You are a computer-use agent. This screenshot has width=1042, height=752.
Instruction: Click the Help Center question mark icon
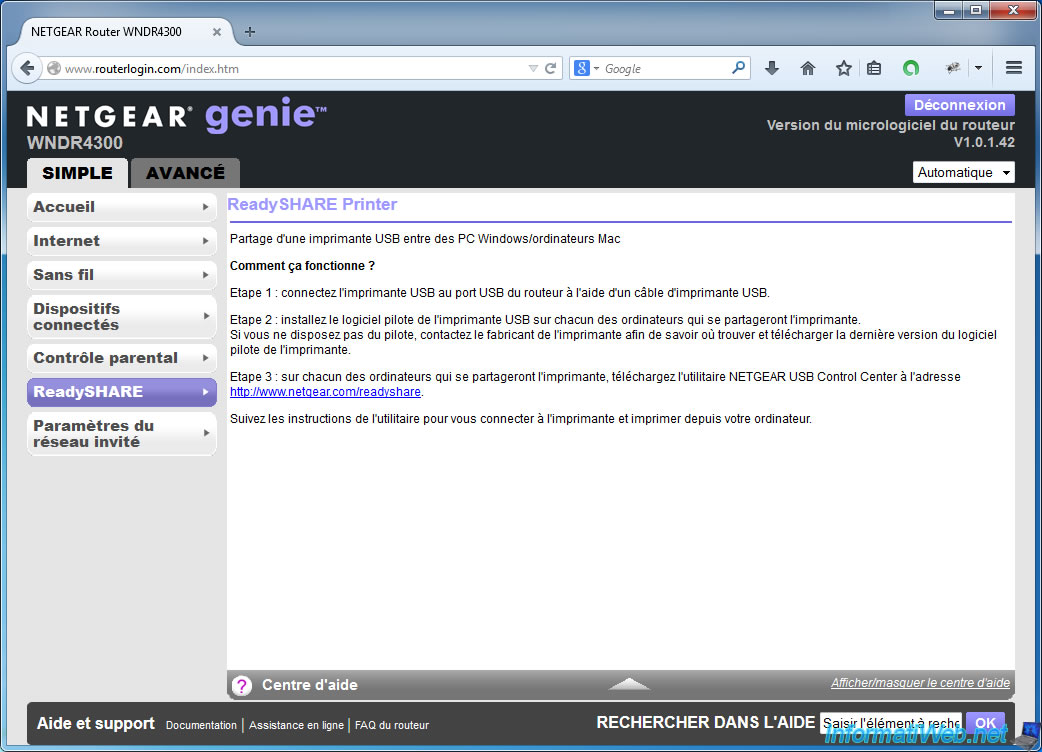(242, 686)
